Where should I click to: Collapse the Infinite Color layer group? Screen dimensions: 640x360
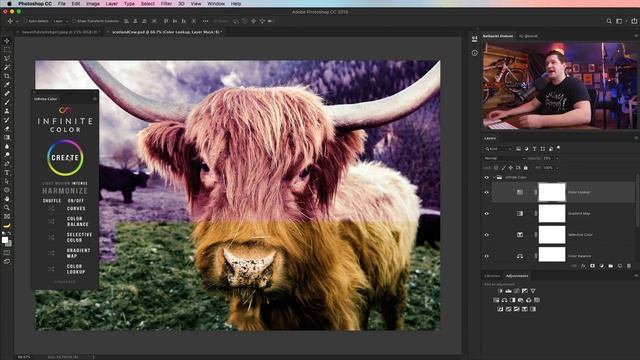coord(494,178)
